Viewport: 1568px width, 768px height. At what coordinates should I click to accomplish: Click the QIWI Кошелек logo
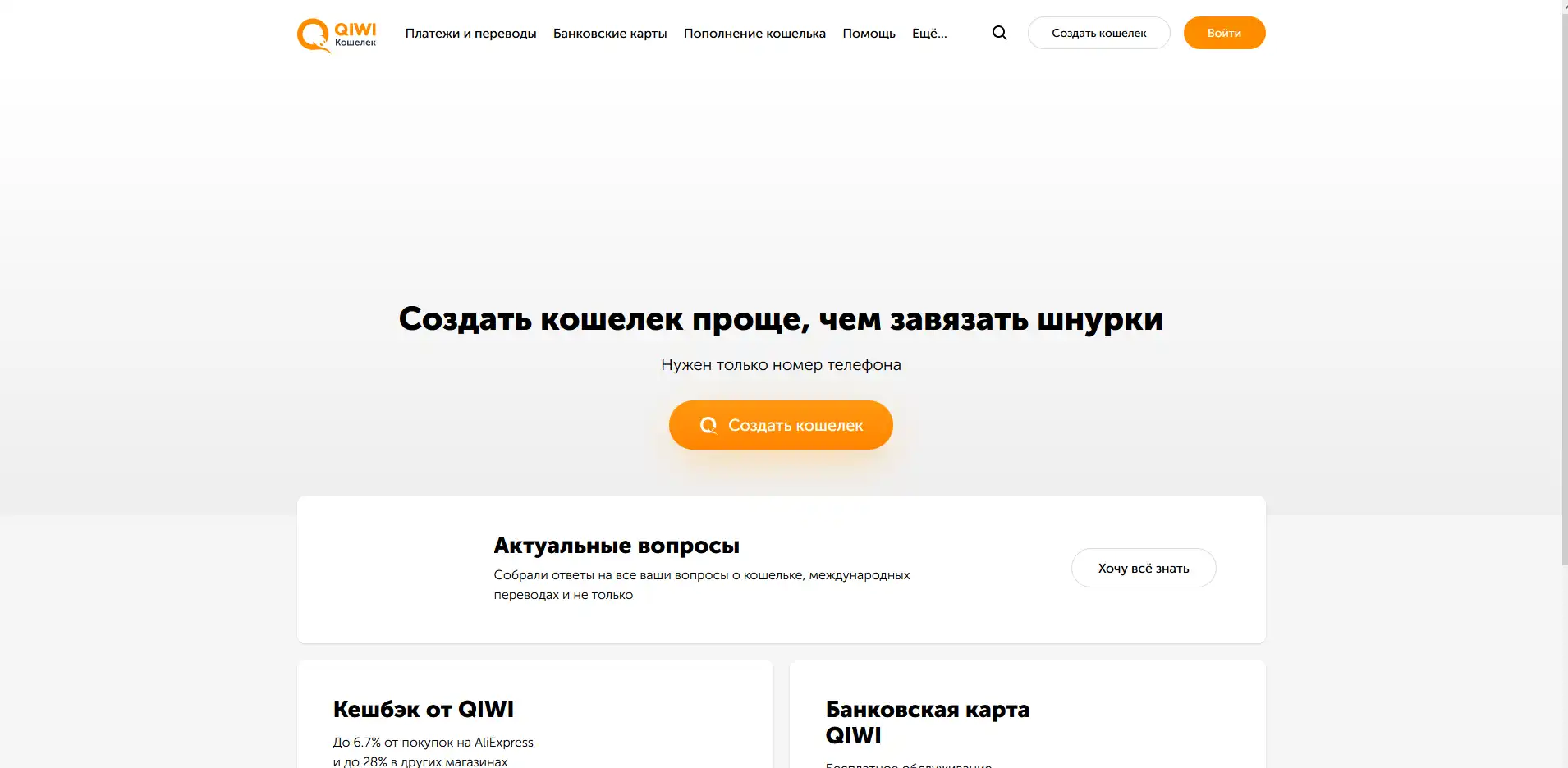pos(337,35)
